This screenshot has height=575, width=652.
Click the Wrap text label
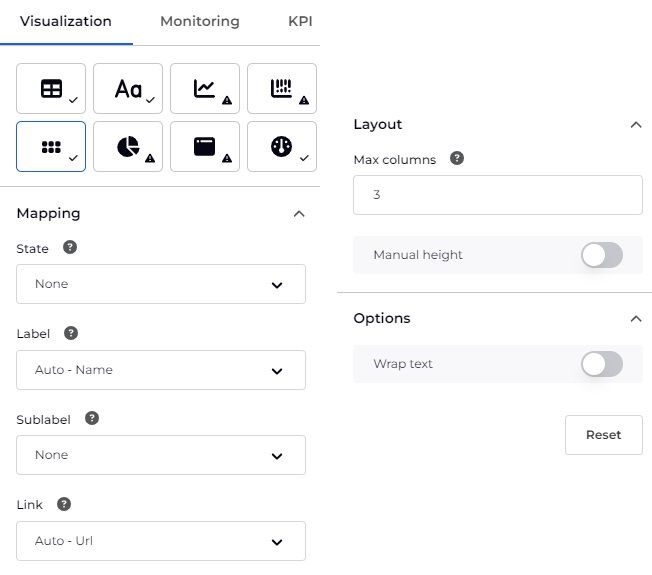tap(403, 364)
